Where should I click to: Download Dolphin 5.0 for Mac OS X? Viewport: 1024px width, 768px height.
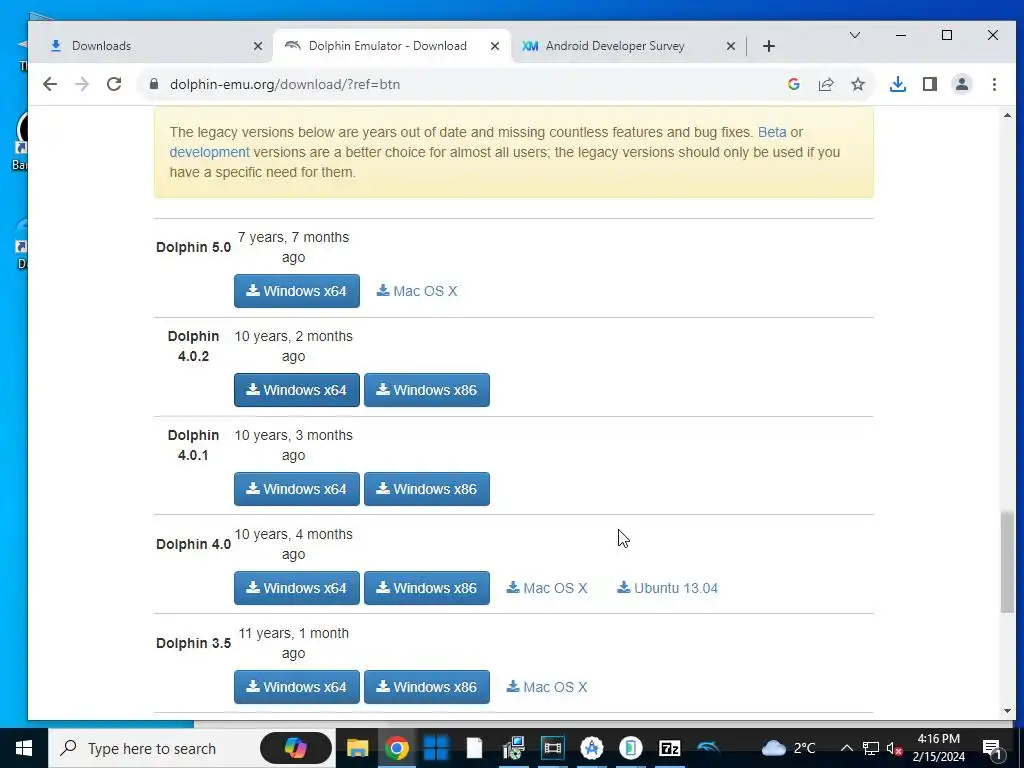[x=417, y=291]
